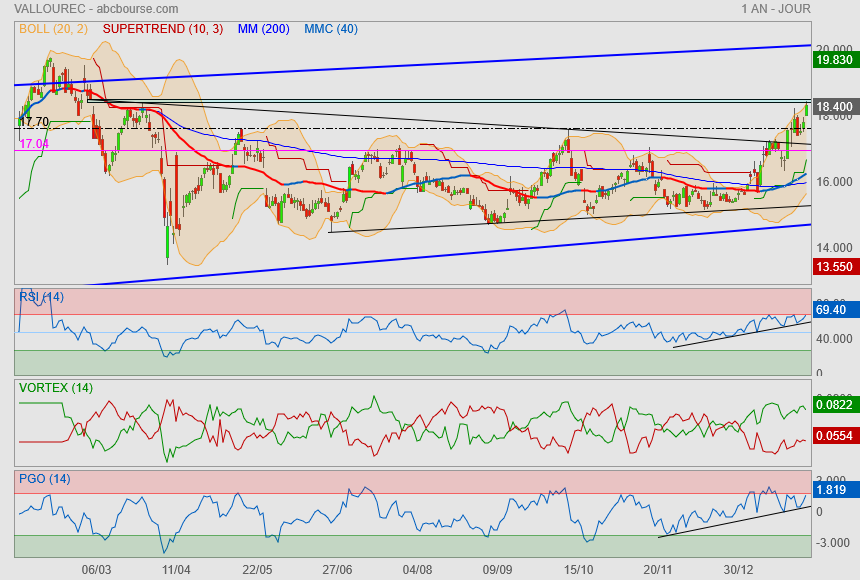
Task: Click the RSI (14) indicator label
Action: pyautogui.click(x=41, y=296)
